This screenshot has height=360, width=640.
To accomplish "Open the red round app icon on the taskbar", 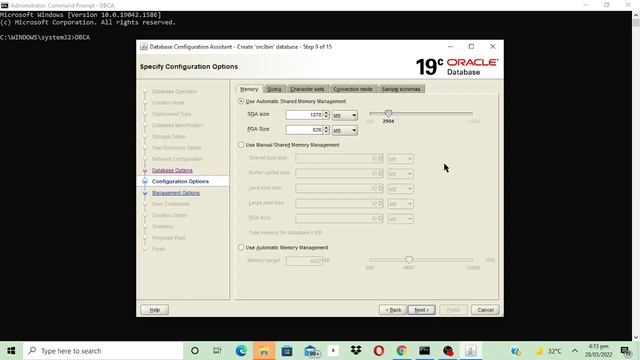I will (448, 351).
